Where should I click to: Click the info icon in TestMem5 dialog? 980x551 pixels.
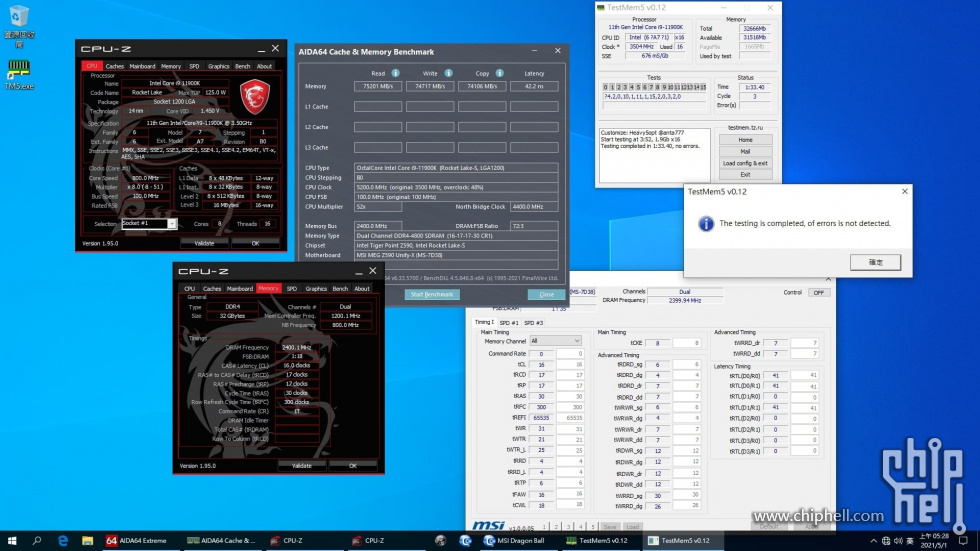click(706, 224)
